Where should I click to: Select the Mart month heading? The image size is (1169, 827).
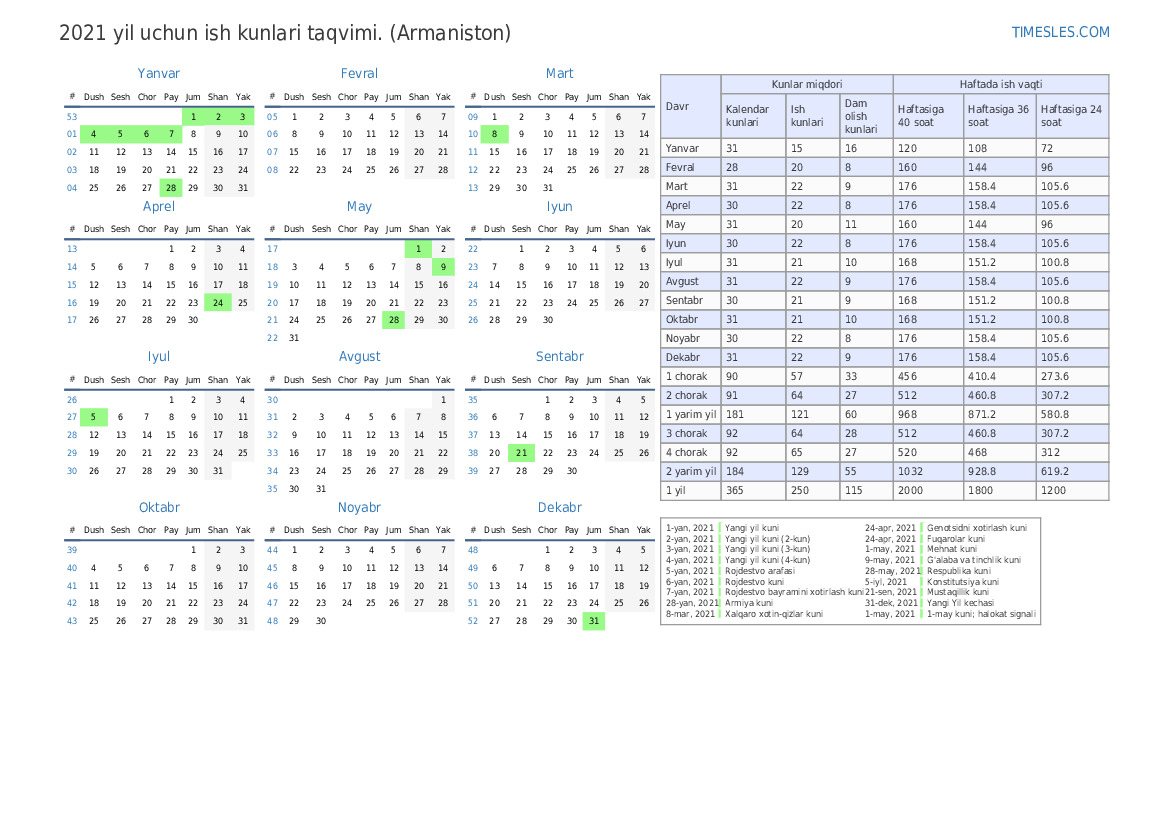(x=560, y=73)
